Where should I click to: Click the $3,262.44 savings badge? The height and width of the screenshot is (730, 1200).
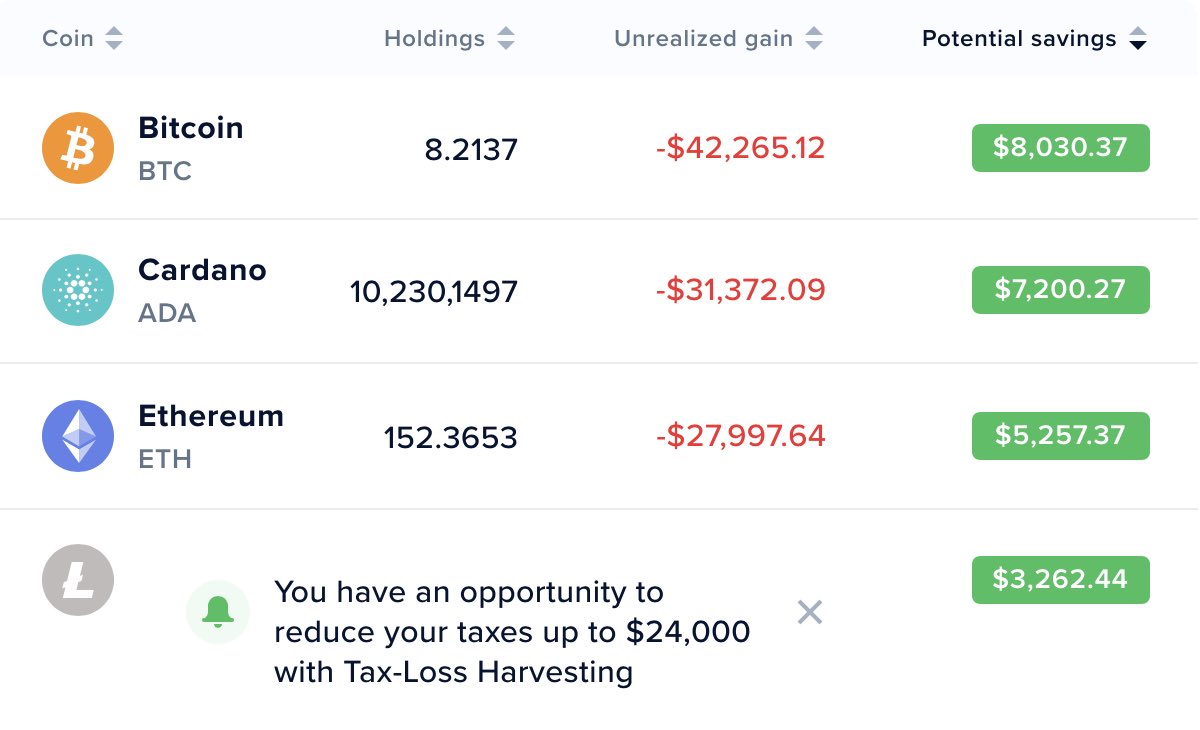click(x=1061, y=580)
